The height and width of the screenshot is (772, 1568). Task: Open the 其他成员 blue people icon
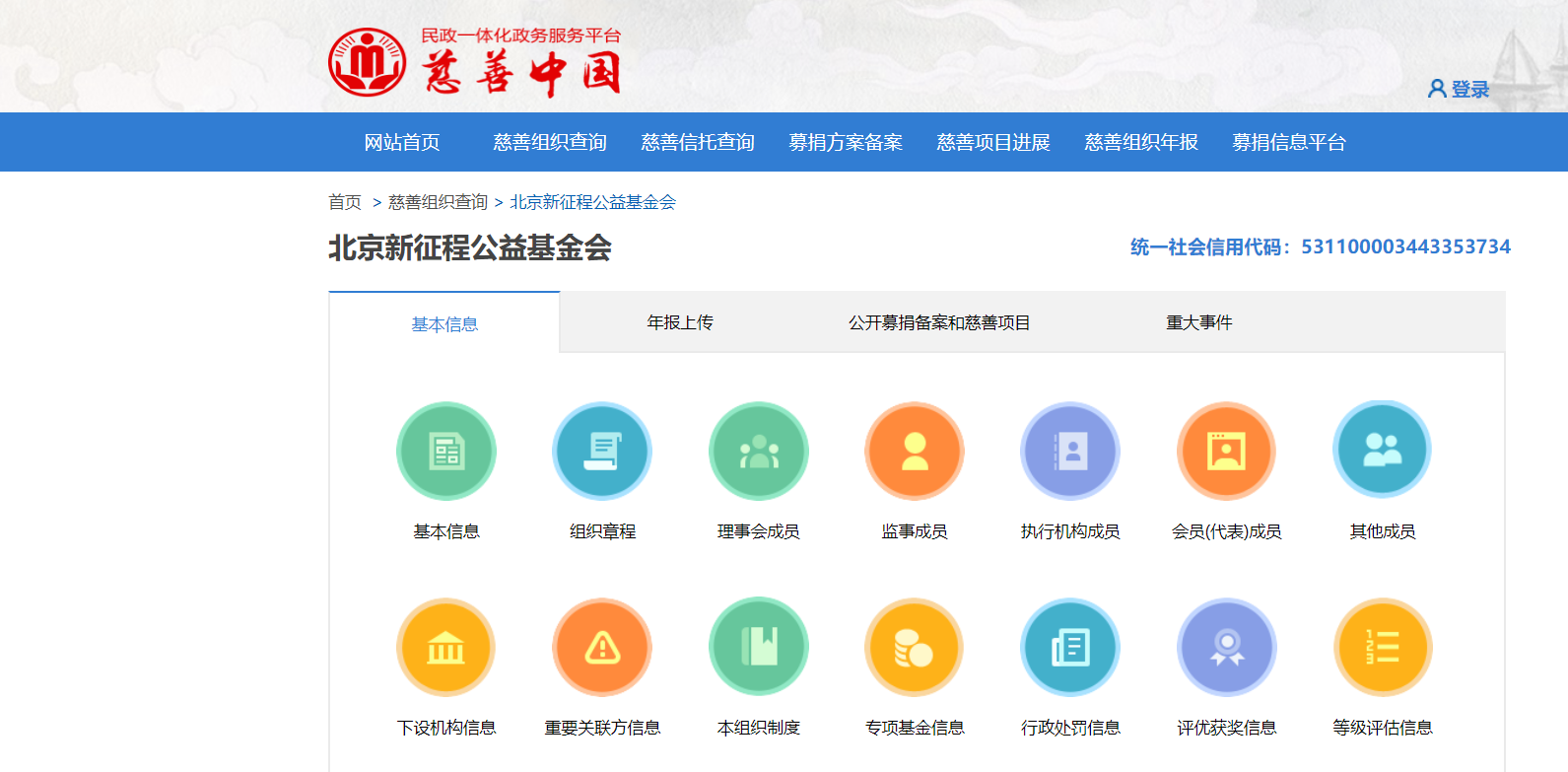pyautogui.click(x=1382, y=451)
